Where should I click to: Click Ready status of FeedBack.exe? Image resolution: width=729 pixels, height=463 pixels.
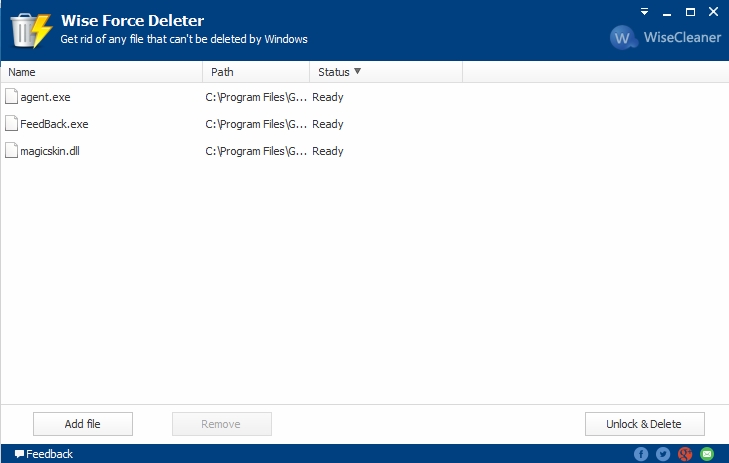(x=328, y=124)
